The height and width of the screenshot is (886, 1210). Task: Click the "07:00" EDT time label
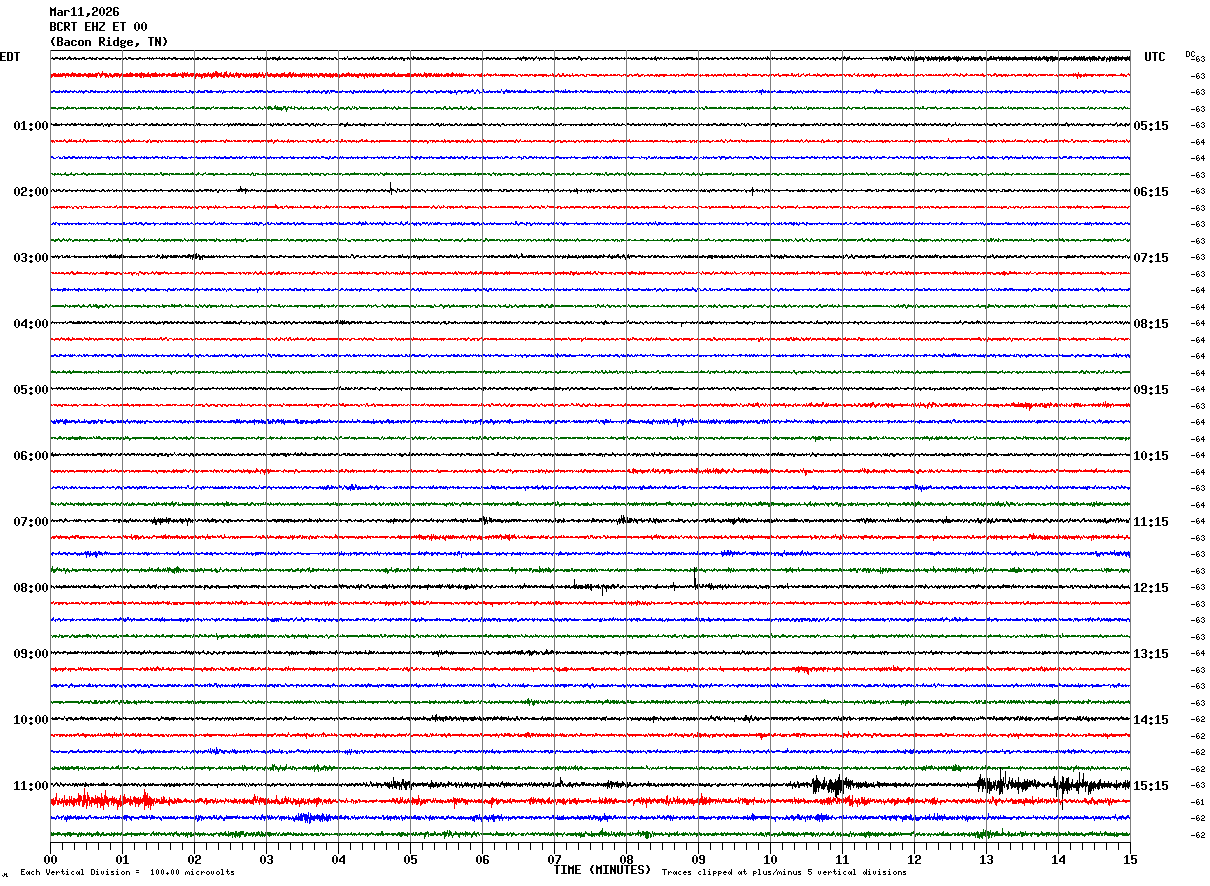(31, 522)
